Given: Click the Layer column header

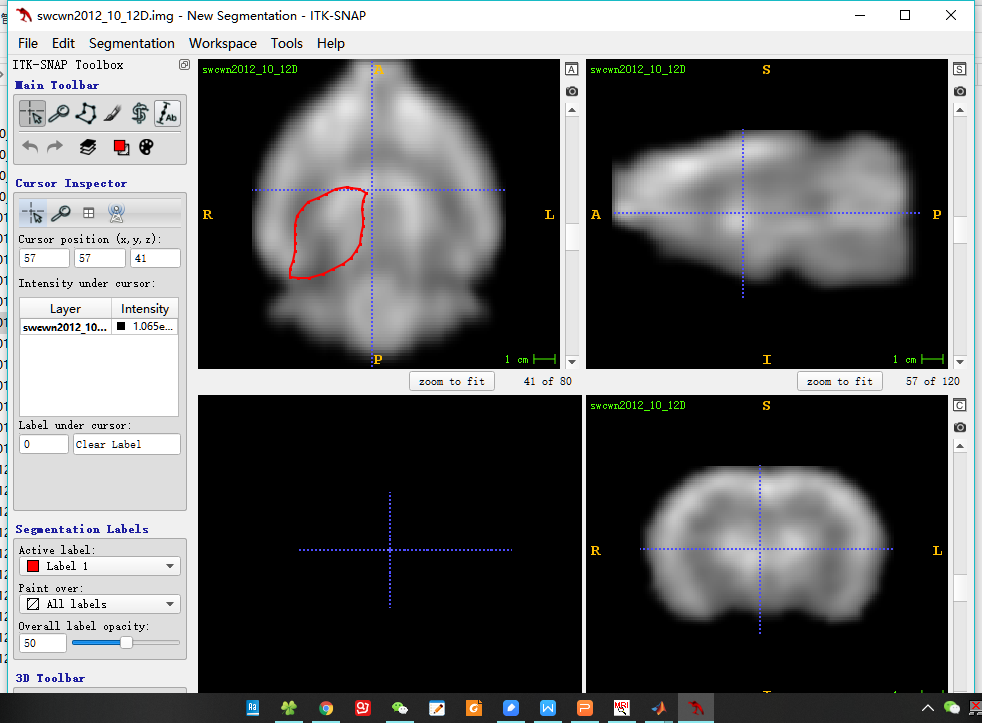Looking at the screenshot, I should tap(66, 308).
